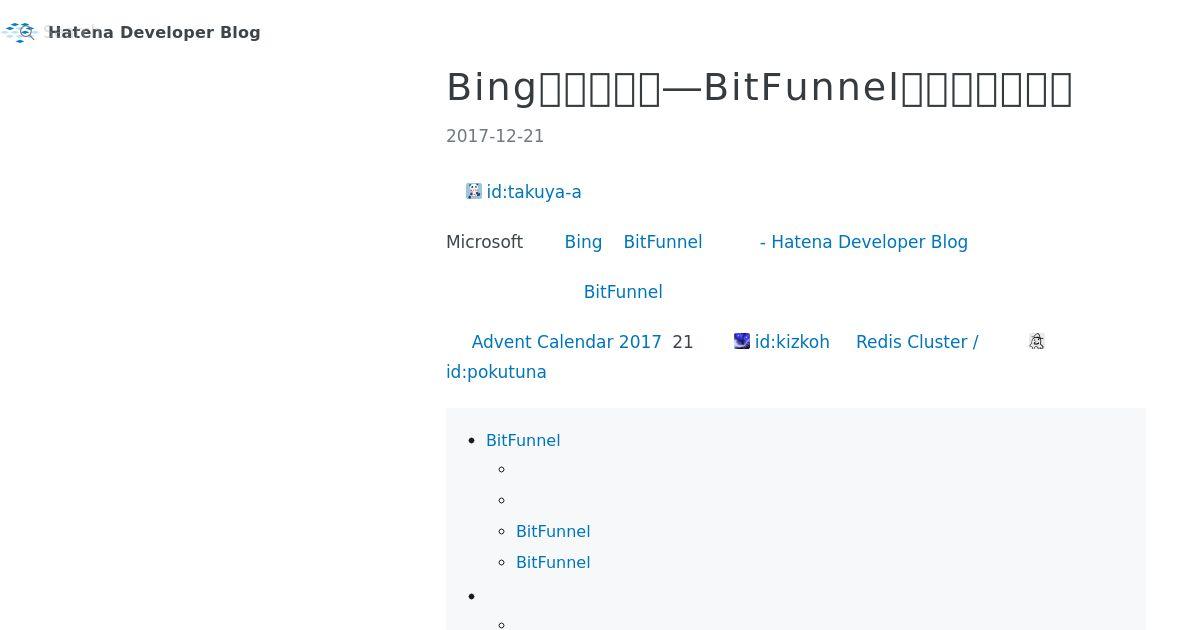Image resolution: width=1200 pixels, height=630 pixels.
Task: Click the Hatena Developer Blog logo icon
Action: (20, 32)
